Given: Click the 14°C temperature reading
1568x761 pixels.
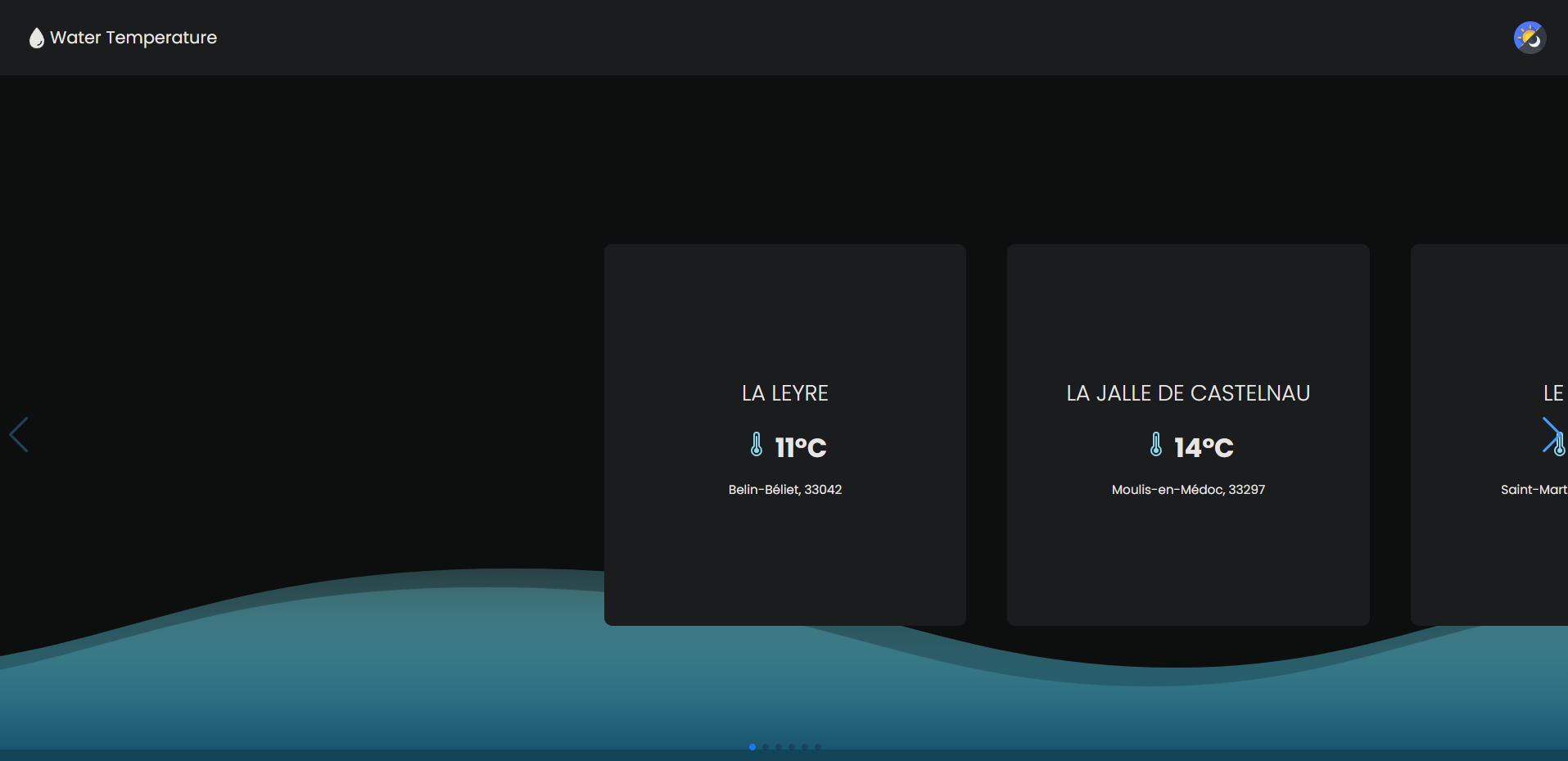Looking at the screenshot, I should click(1204, 447).
